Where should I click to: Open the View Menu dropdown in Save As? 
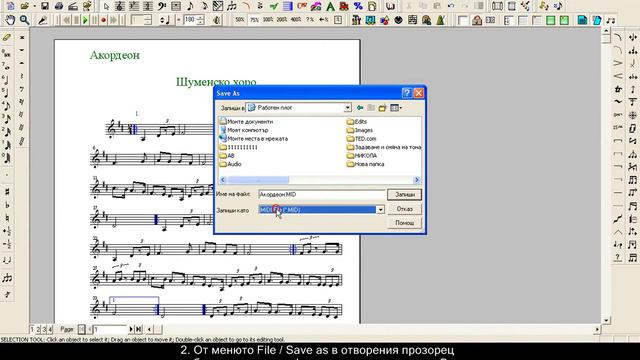tap(396, 108)
